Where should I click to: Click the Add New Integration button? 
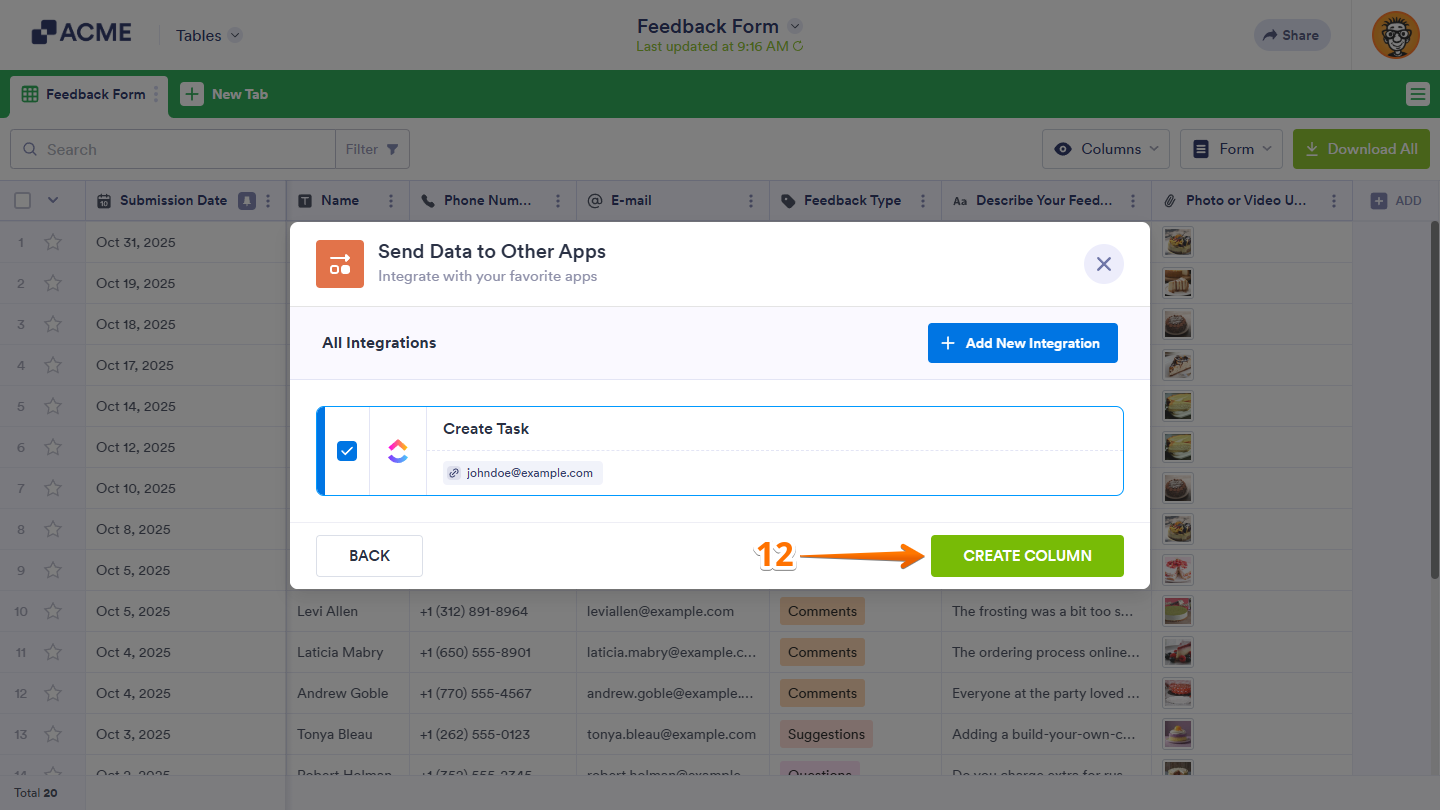(1022, 342)
